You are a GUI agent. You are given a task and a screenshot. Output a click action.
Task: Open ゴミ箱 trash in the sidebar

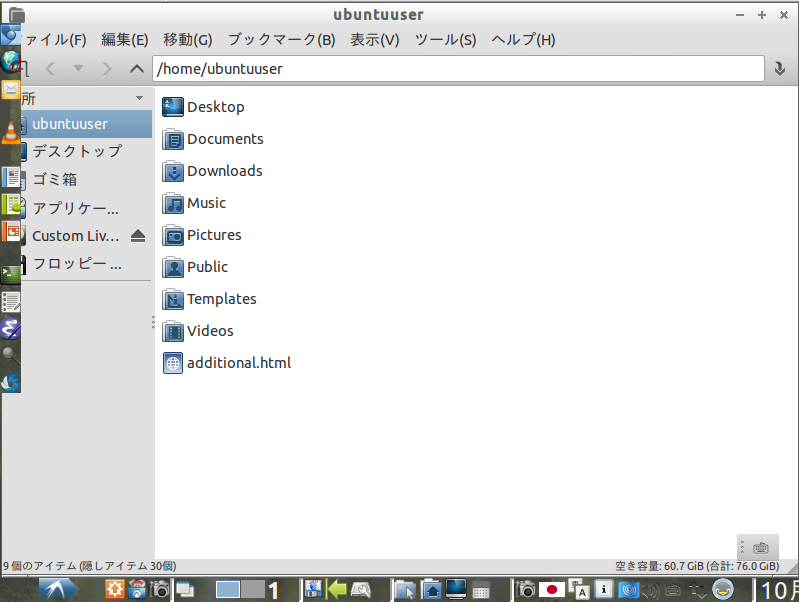pos(87,179)
